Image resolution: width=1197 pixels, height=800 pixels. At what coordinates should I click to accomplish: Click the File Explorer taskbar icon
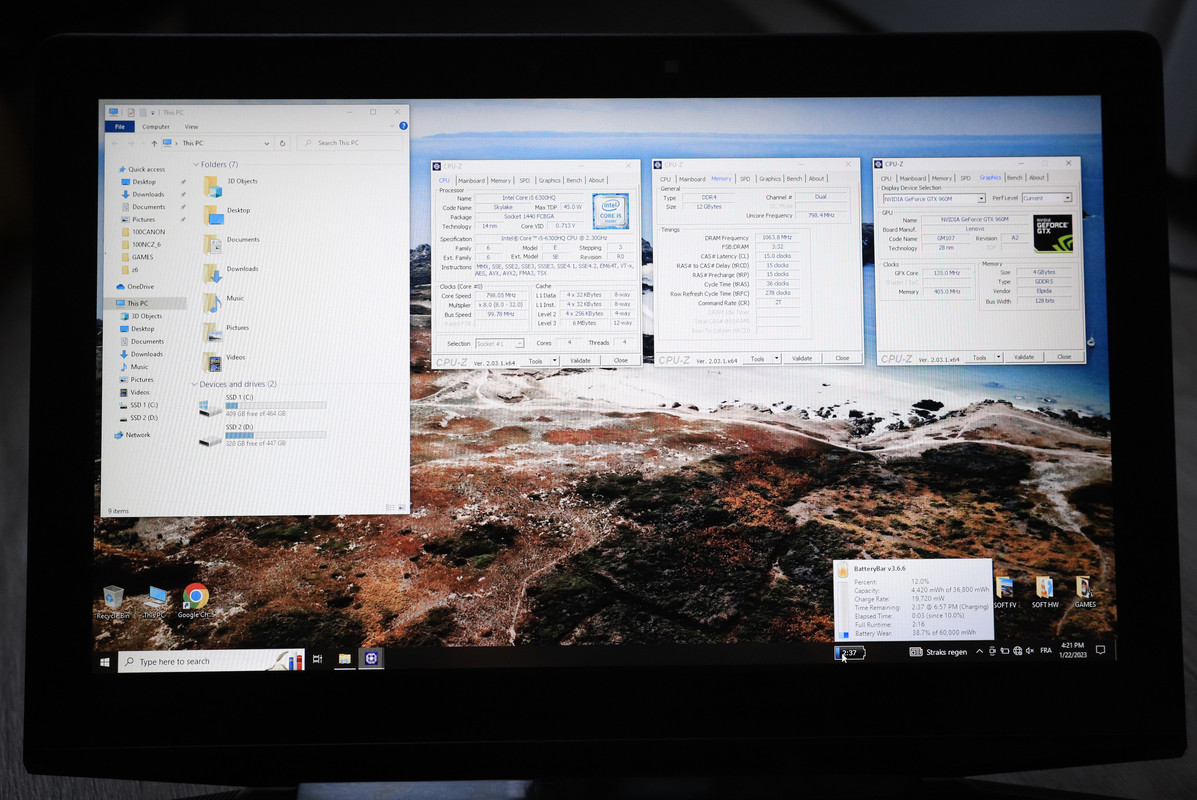click(345, 658)
